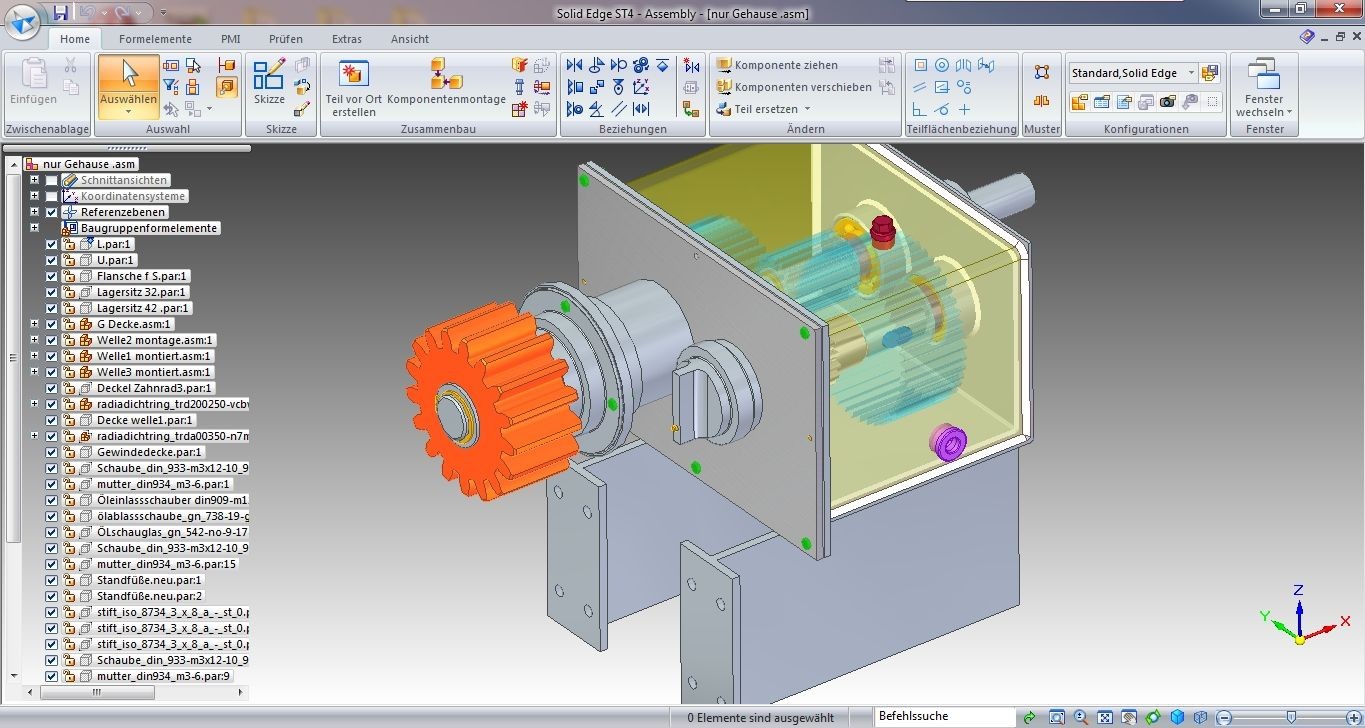The image size is (1365, 728).
Task: Click Teil vor Ort erstellen icon
Action: click(x=354, y=75)
